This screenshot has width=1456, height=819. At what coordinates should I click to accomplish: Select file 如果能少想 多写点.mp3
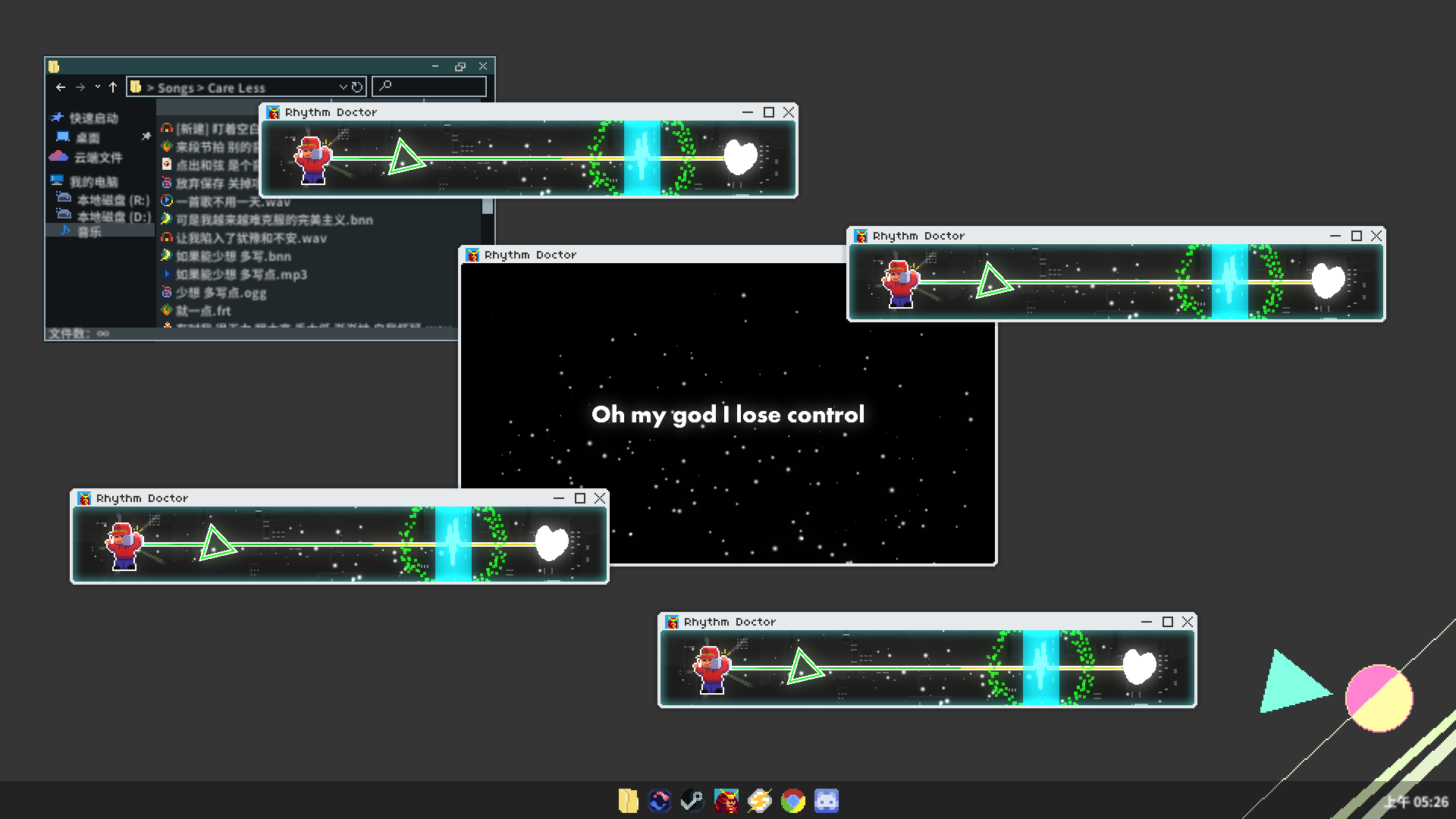241,275
